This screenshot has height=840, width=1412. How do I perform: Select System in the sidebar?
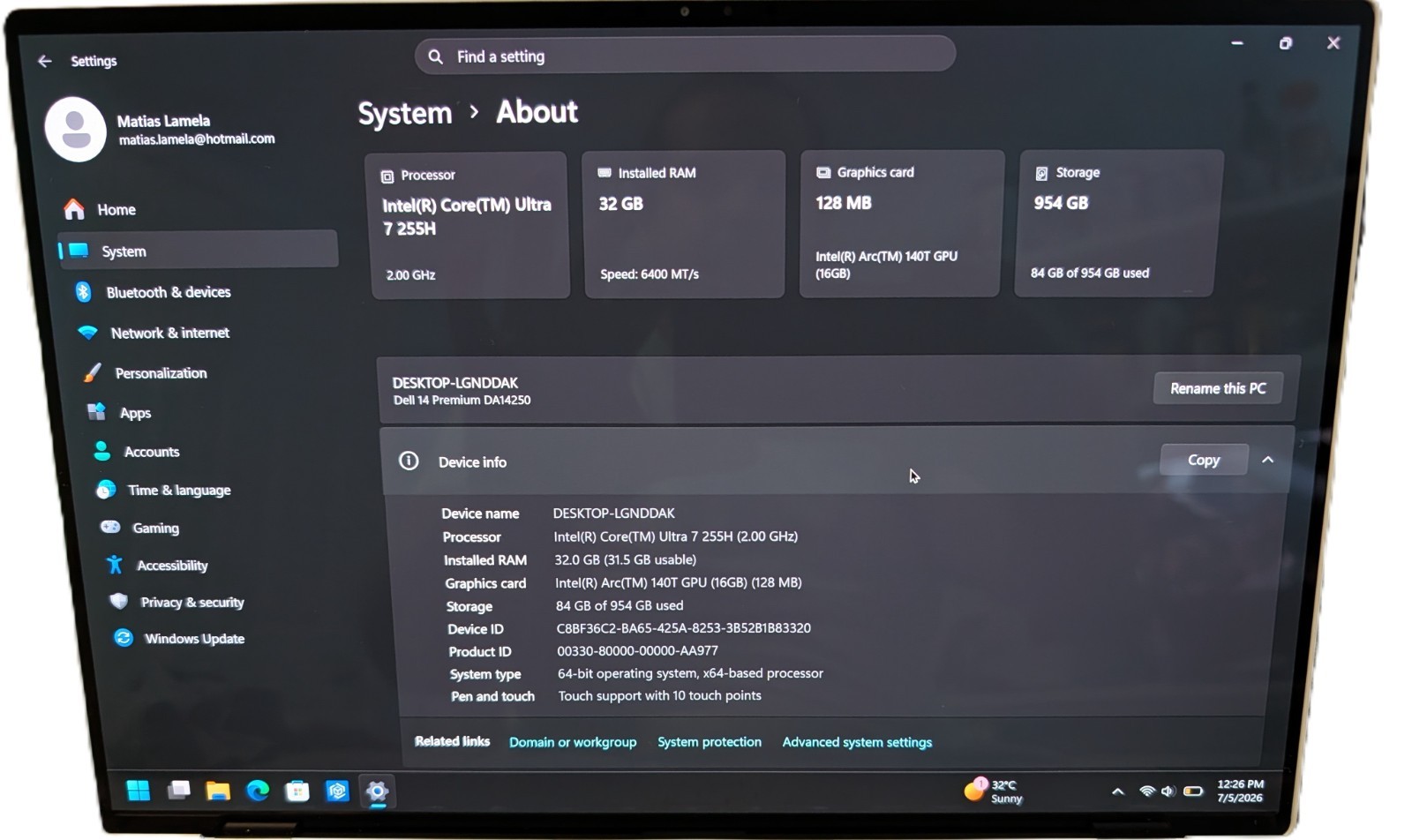click(198, 251)
